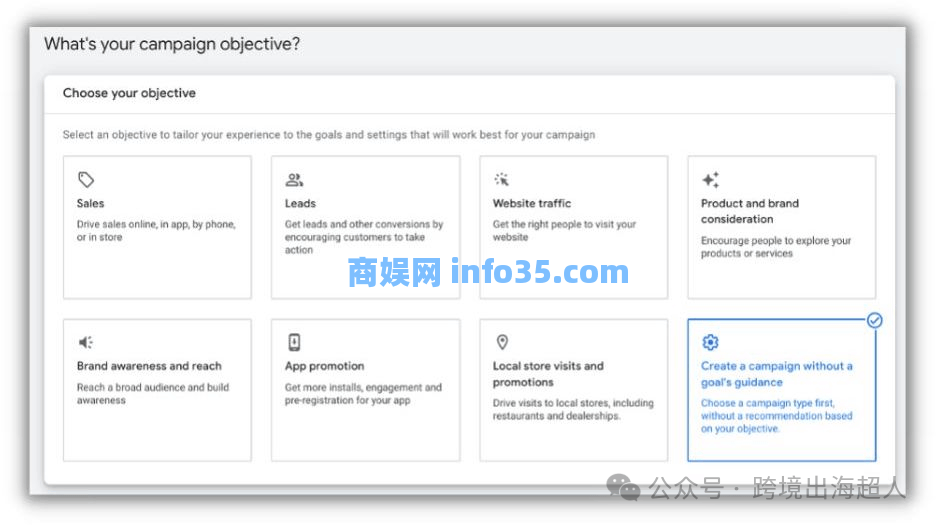936x525 pixels.
Task: Click the Sales price tag icon
Action: coord(86,179)
